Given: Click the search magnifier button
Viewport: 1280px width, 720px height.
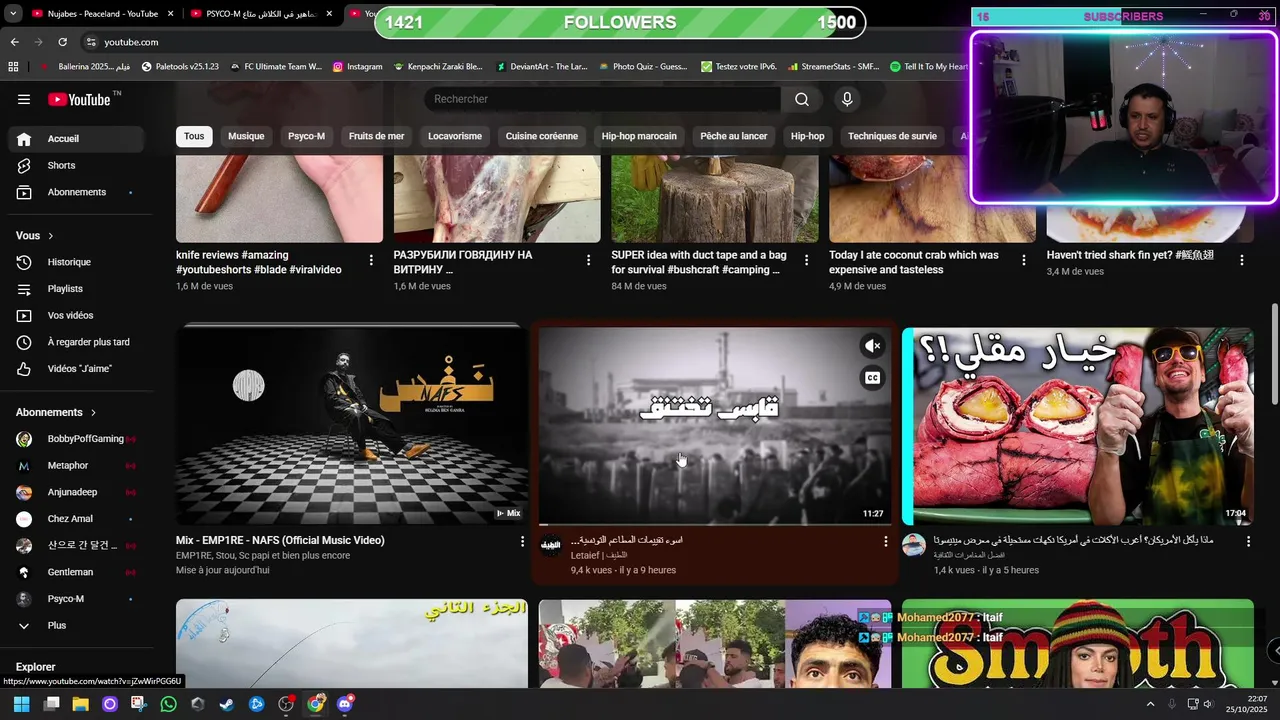Looking at the screenshot, I should pyautogui.click(x=802, y=99).
